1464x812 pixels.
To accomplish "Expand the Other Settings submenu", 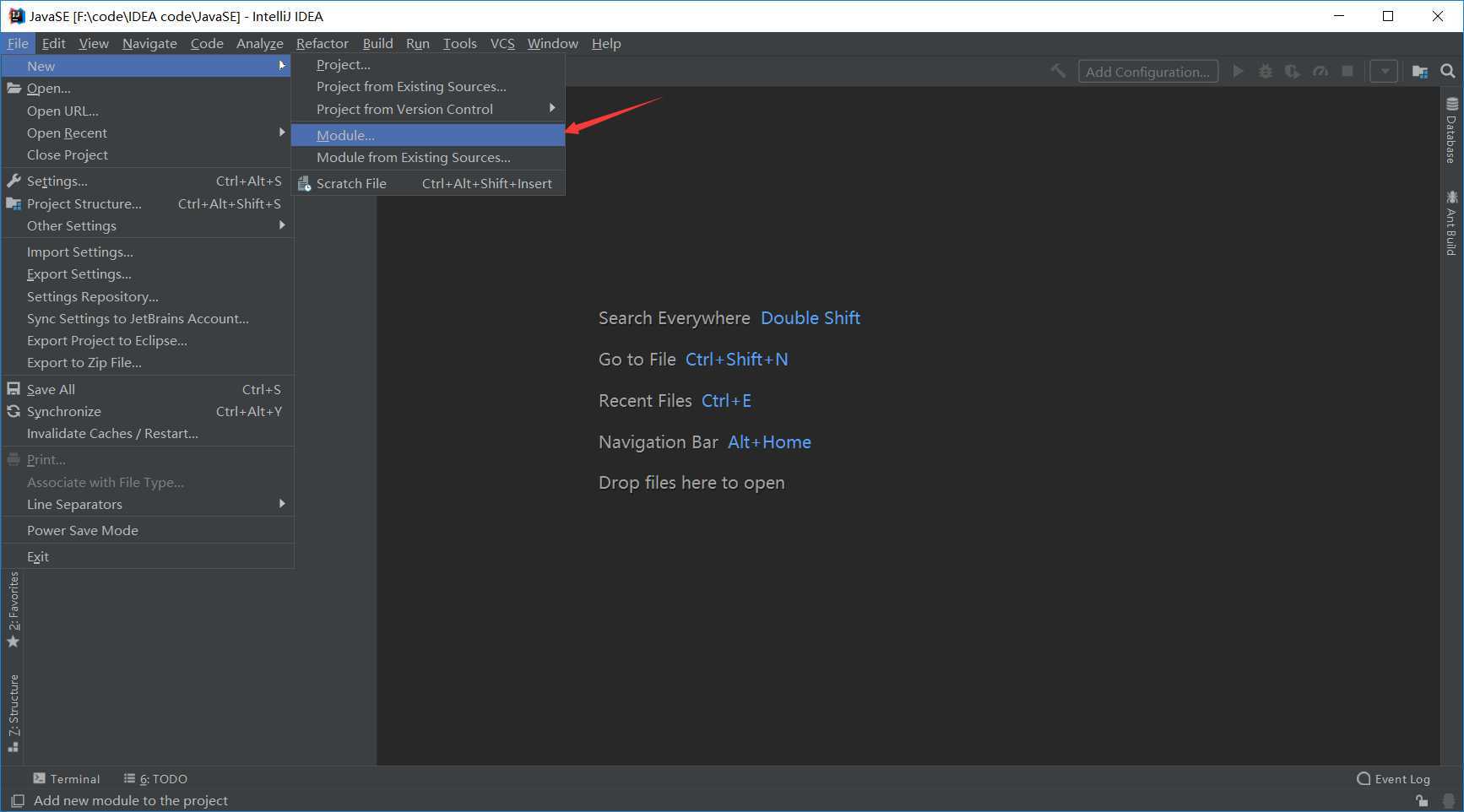I will (147, 225).
